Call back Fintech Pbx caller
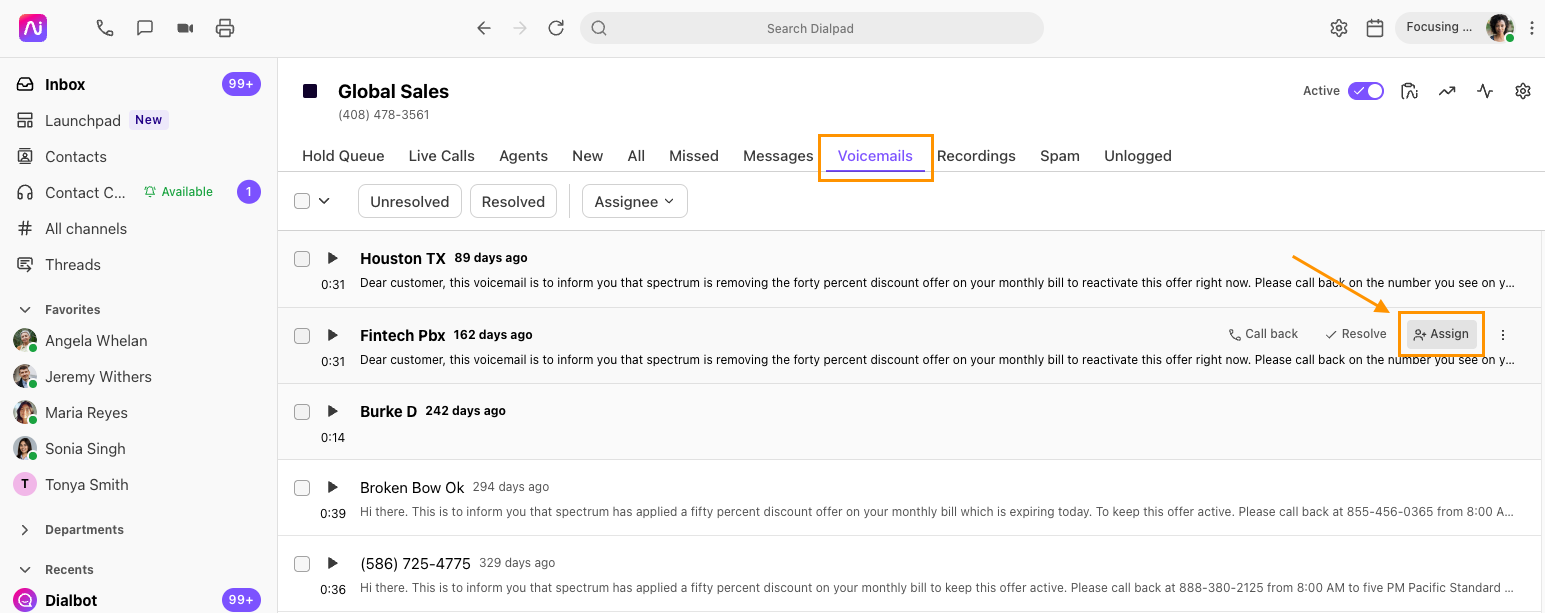1545x613 pixels. click(1263, 334)
